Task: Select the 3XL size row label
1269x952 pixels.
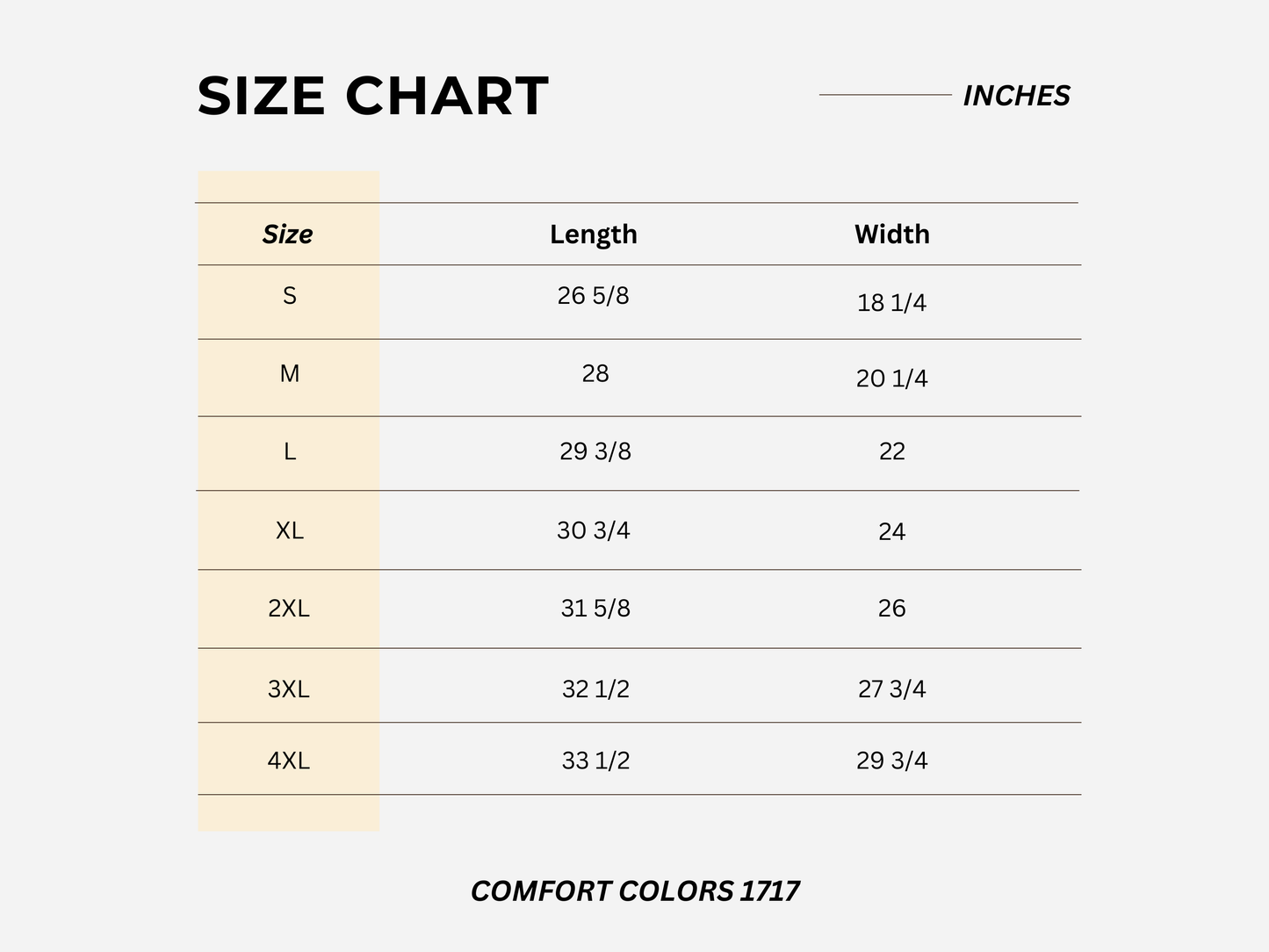Action: pyautogui.click(x=289, y=689)
